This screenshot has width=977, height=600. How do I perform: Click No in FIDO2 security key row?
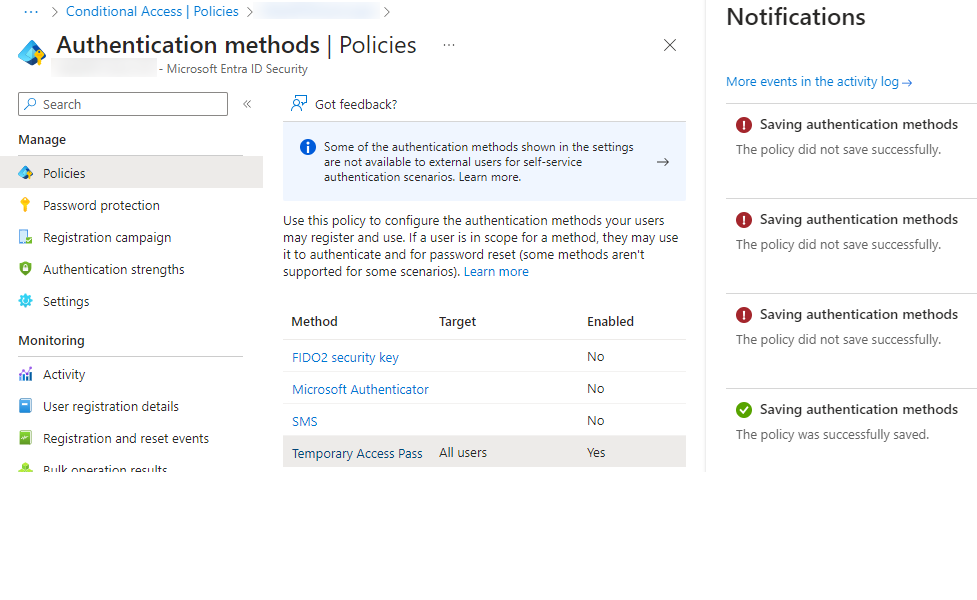pyautogui.click(x=595, y=356)
